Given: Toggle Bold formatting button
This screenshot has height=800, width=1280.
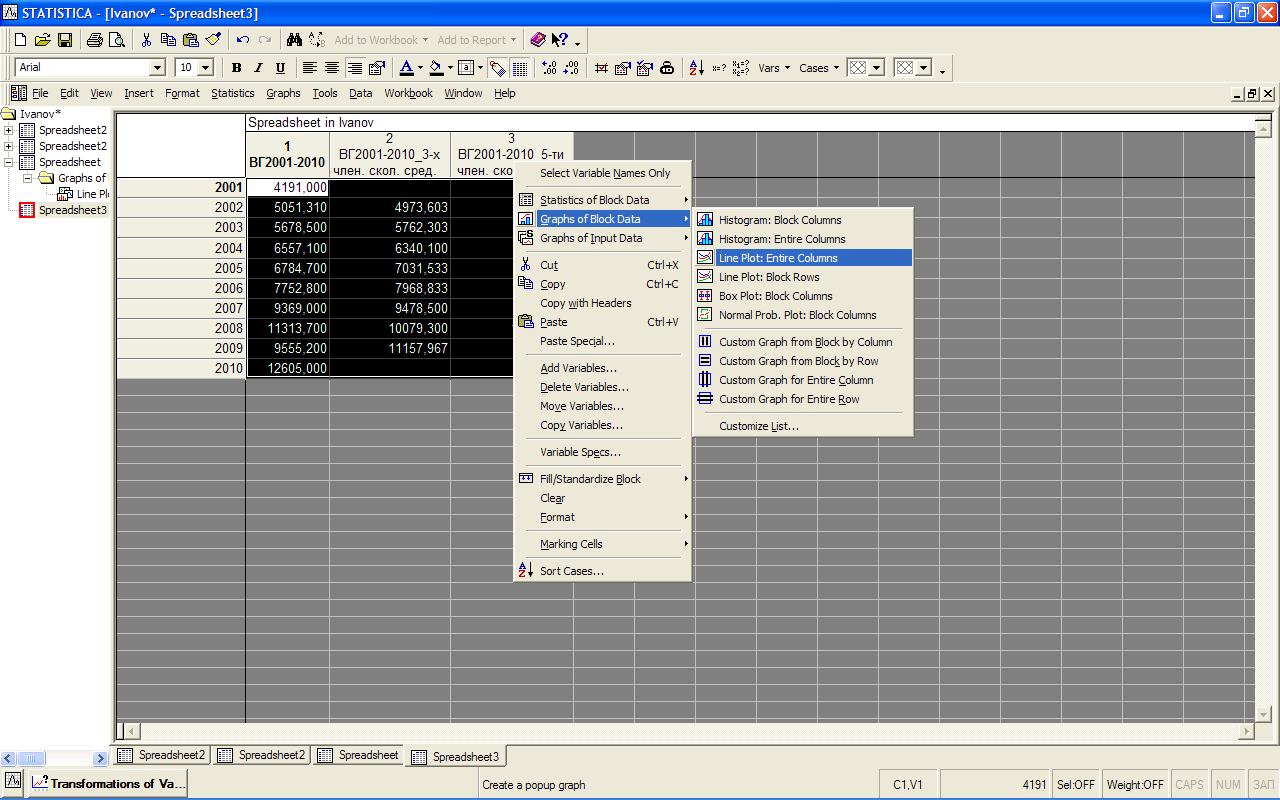Looking at the screenshot, I should pyautogui.click(x=236, y=68).
